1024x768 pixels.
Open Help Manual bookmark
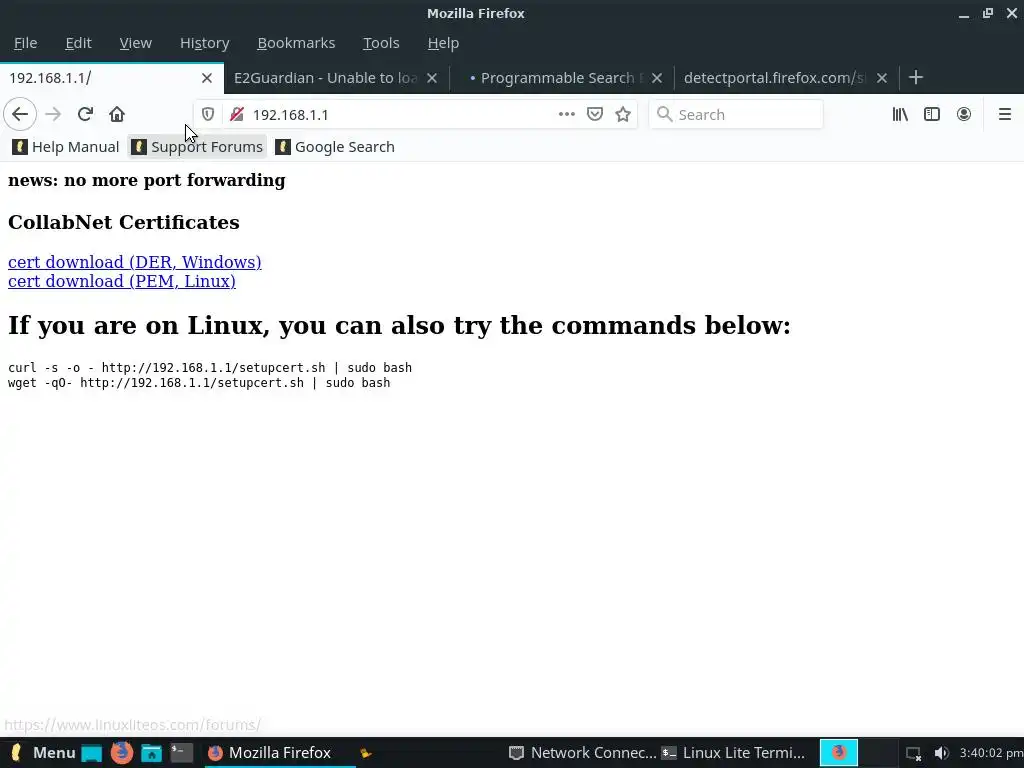66,147
